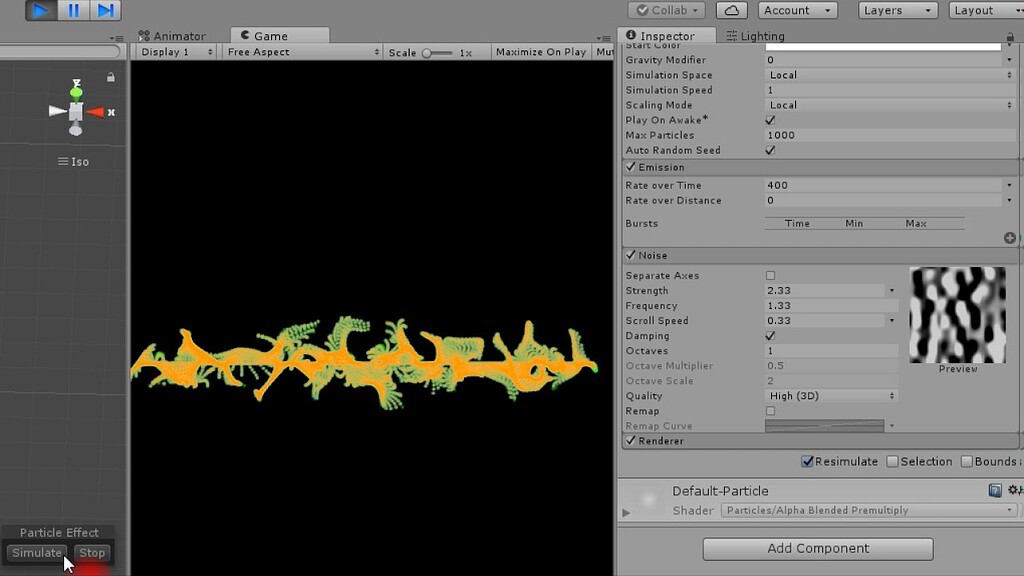This screenshot has height=576, width=1024.
Task: Click the Add Component button
Action: [x=817, y=548]
